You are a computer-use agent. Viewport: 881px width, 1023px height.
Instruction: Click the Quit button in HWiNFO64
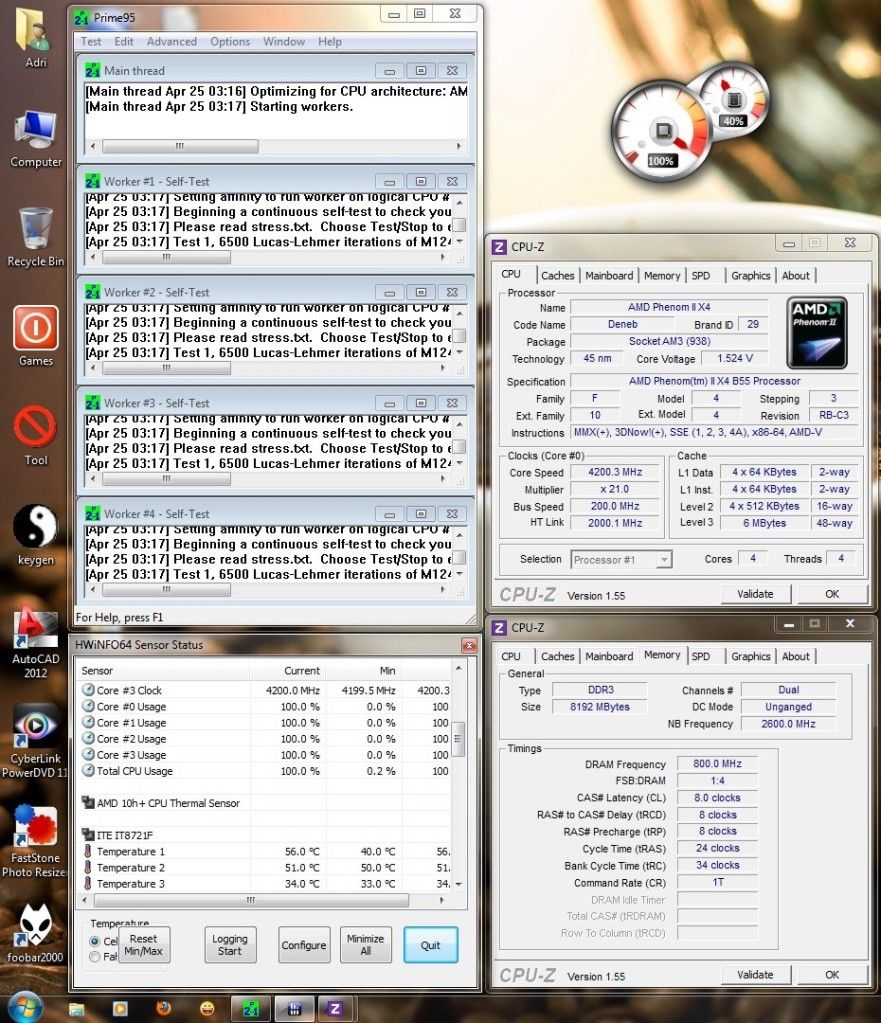click(431, 945)
